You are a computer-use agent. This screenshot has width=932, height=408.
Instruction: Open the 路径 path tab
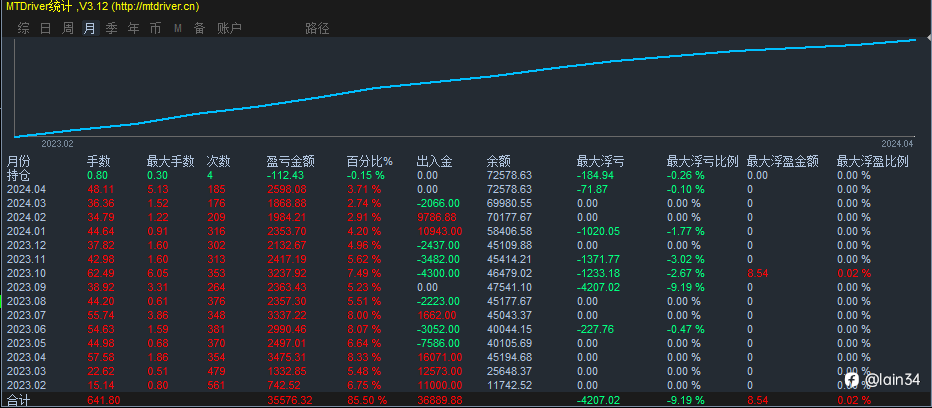click(x=317, y=28)
